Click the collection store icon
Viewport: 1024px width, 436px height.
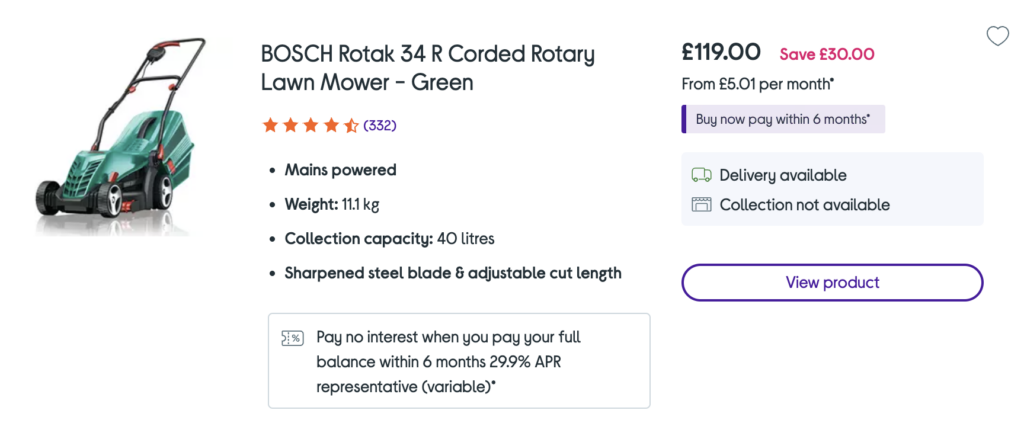pyautogui.click(x=701, y=205)
